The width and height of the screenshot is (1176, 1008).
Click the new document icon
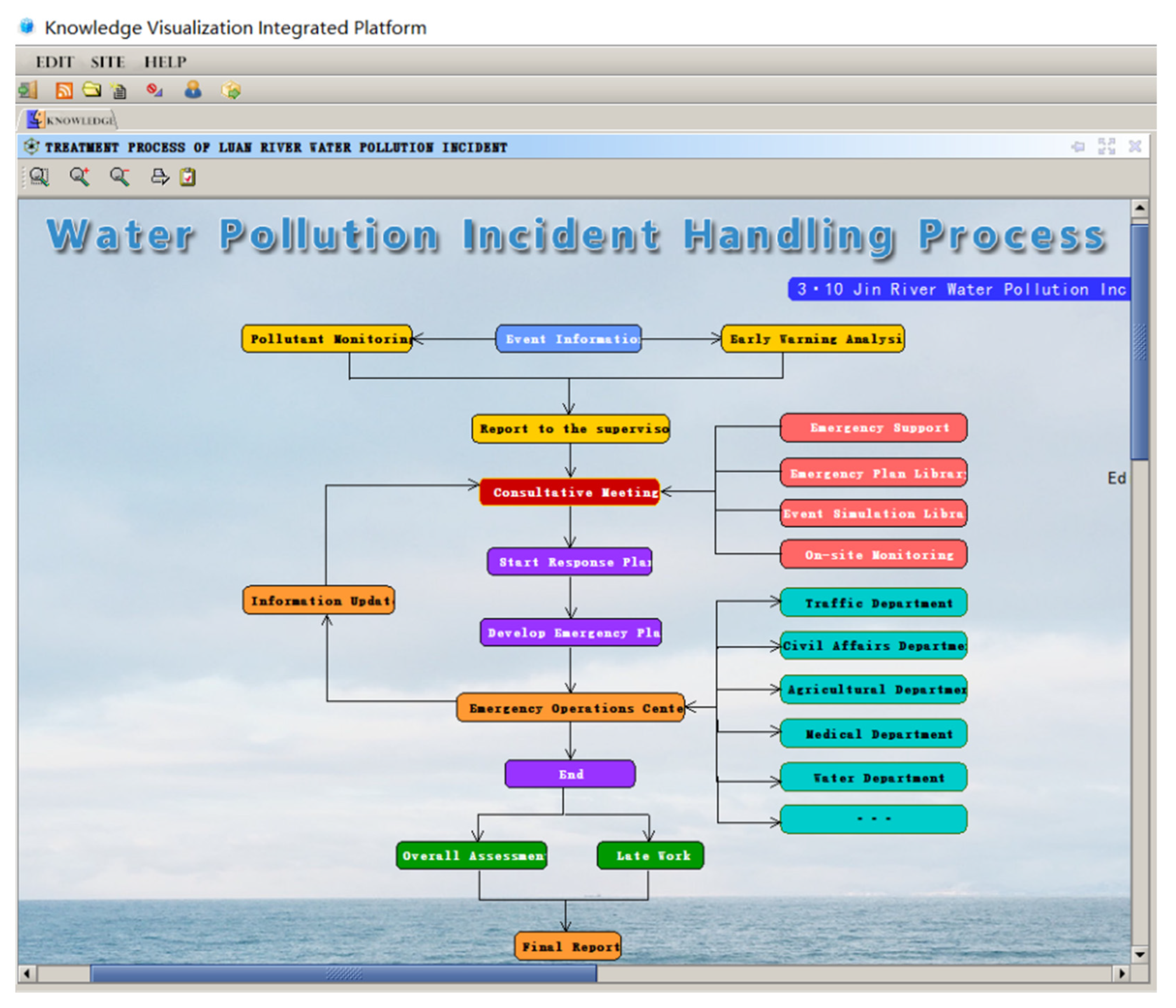pos(119,91)
